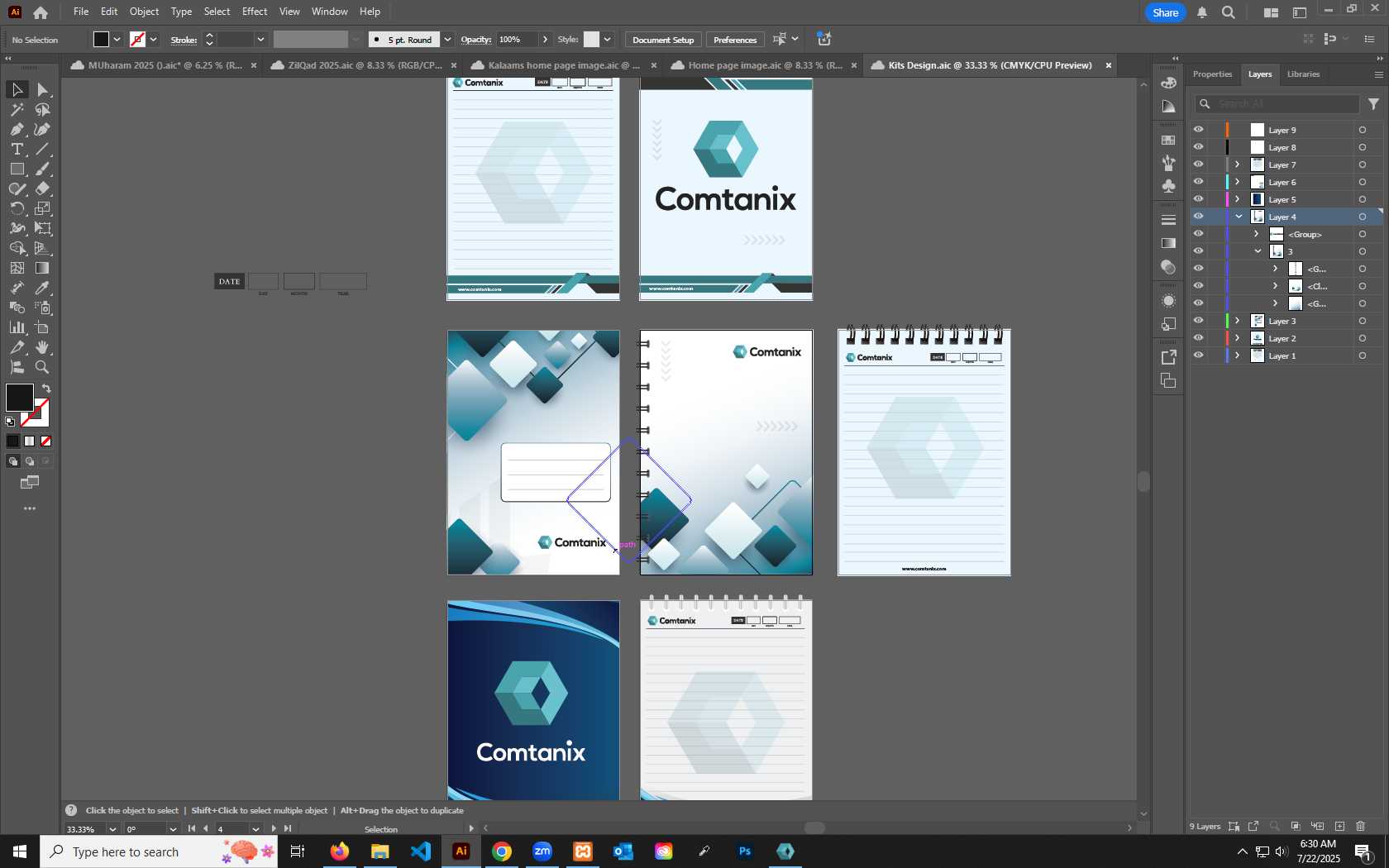Collapse Layer 4 contents
The width and height of the screenshot is (1389, 868).
click(x=1239, y=217)
